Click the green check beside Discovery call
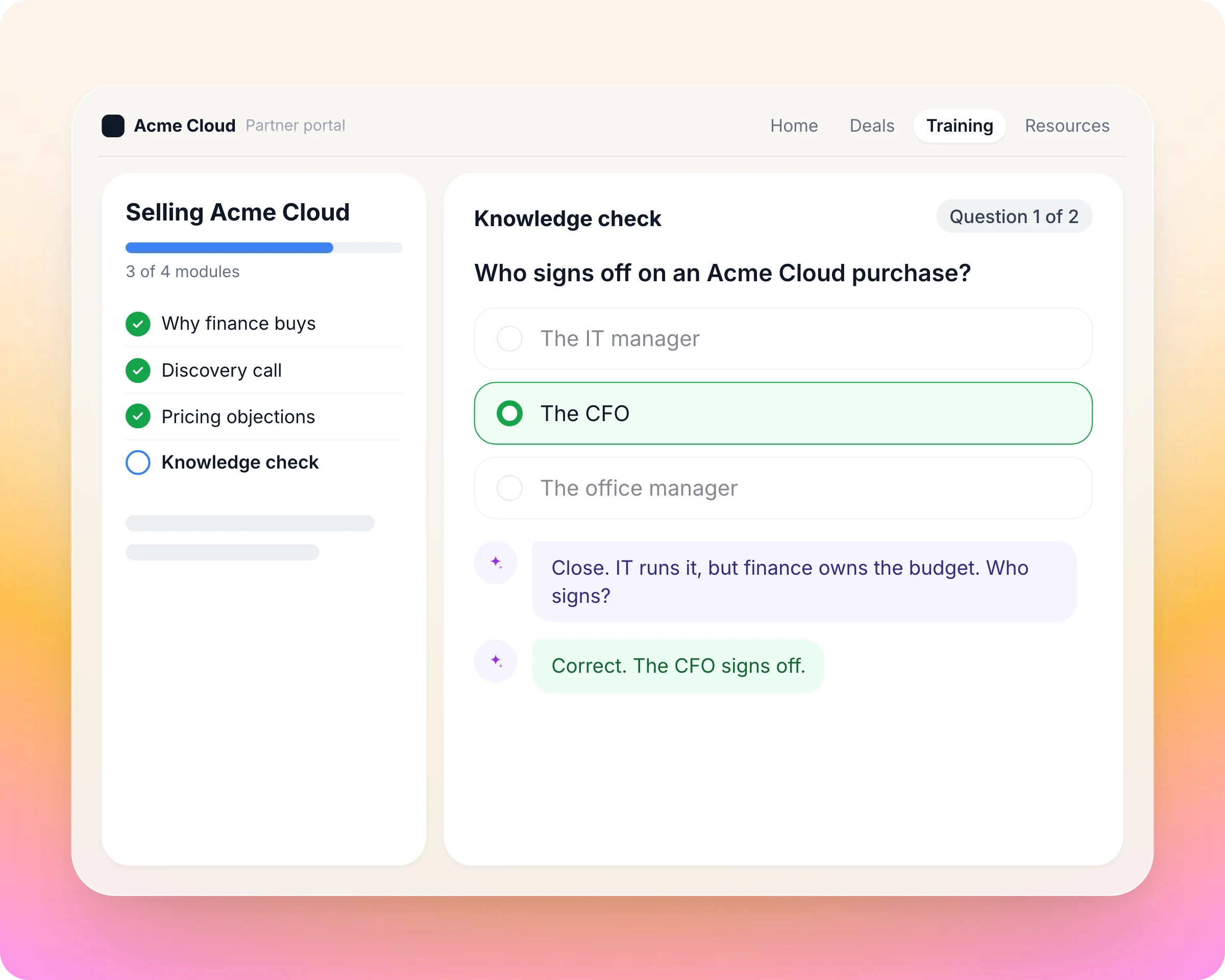The height and width of the screenshot is (980, 1225). pos(138,371)
